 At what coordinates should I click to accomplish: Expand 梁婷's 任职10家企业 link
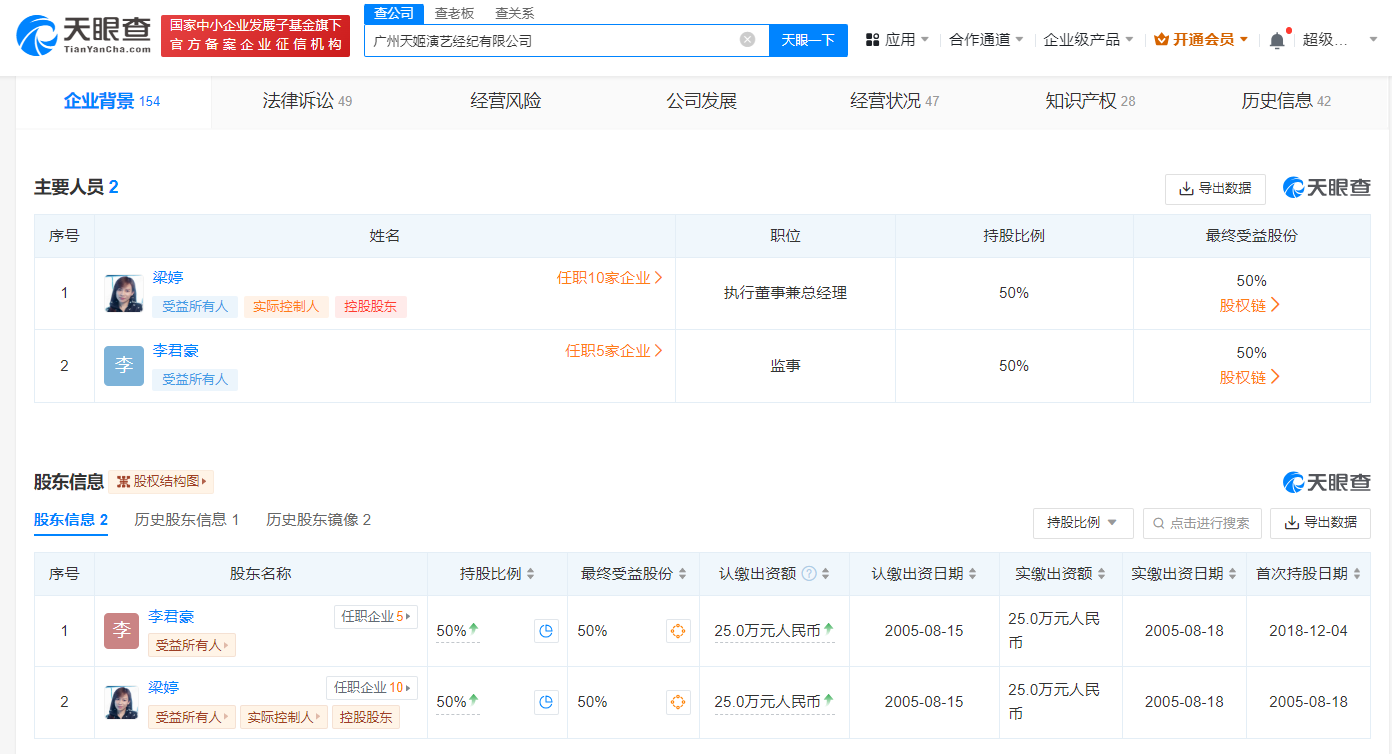[x=610, y=278]
